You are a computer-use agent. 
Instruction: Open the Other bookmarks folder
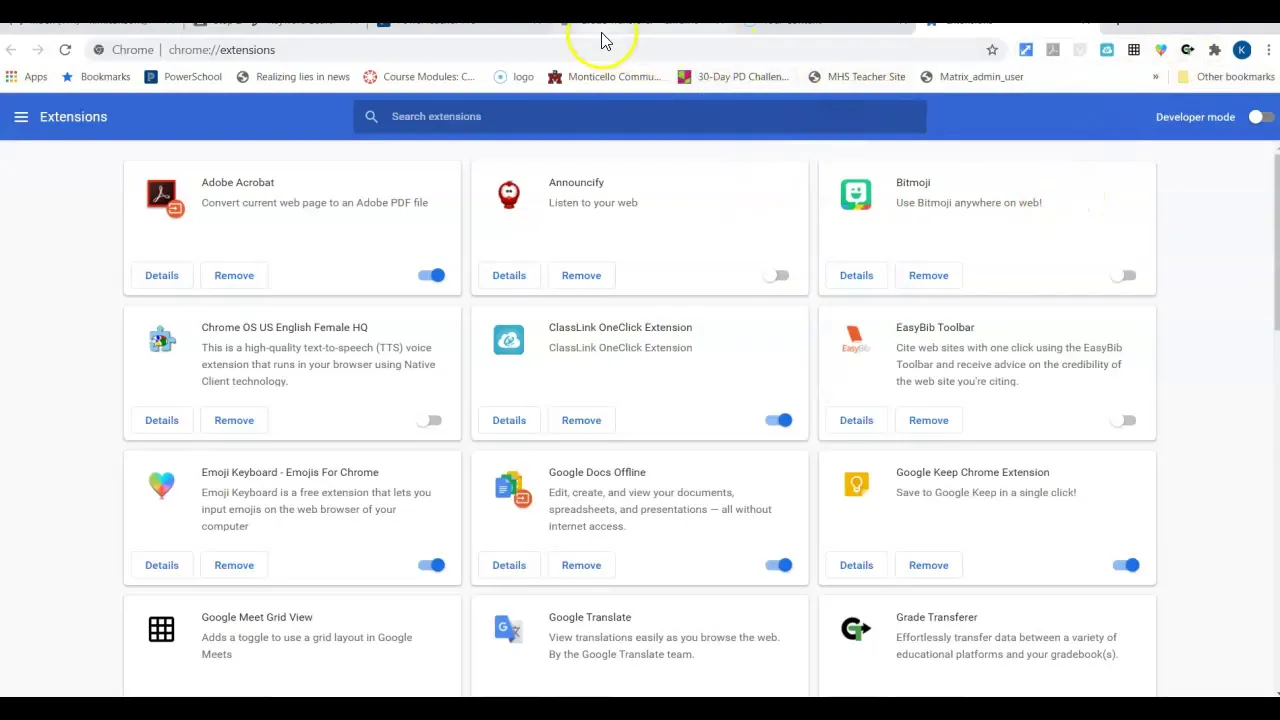[1225, 77]
